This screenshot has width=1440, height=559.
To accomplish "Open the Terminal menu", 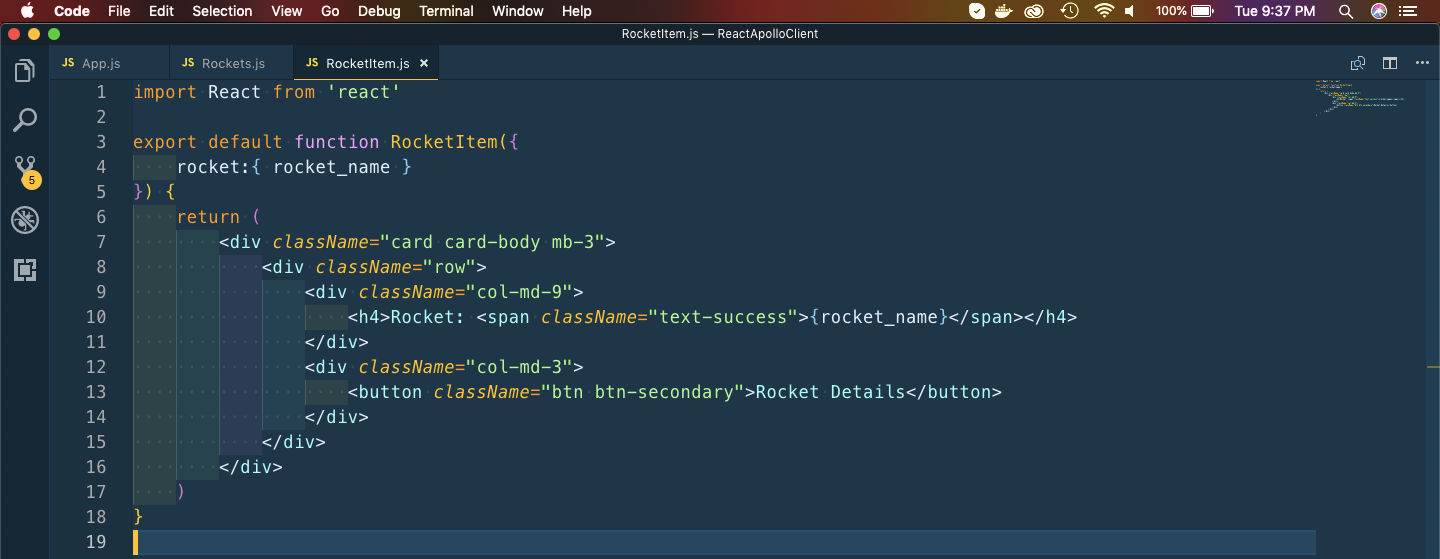I will pyautogui.click(x=446, y=11).
